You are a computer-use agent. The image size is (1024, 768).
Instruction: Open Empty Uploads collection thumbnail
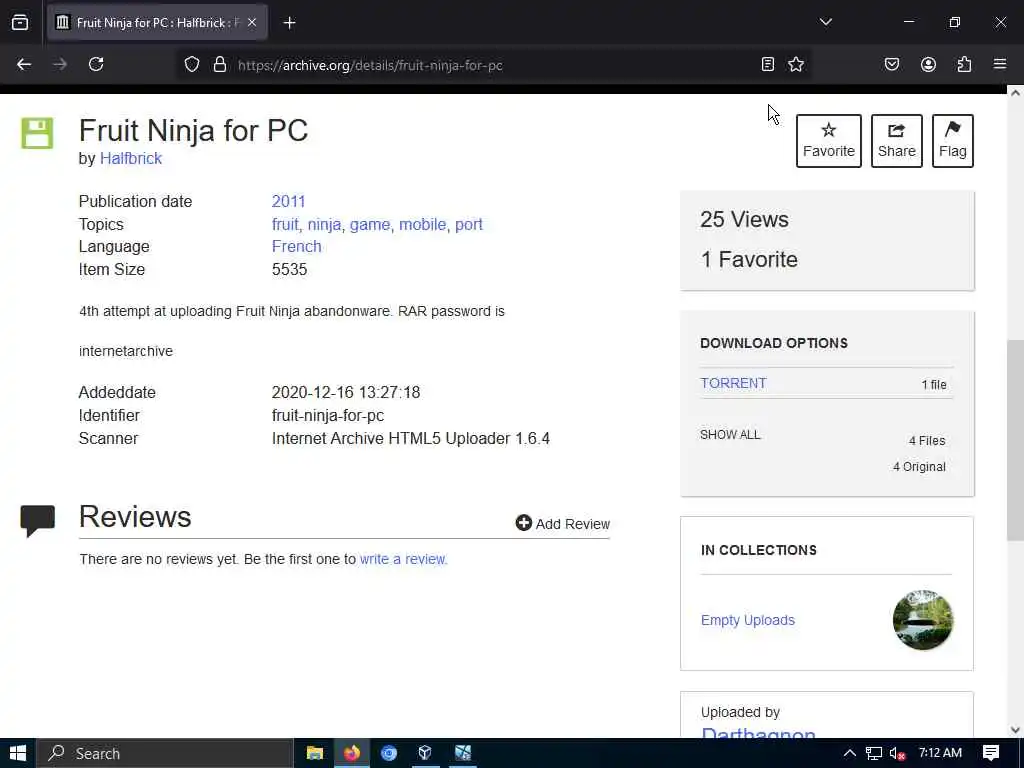(x=923, y=620)
